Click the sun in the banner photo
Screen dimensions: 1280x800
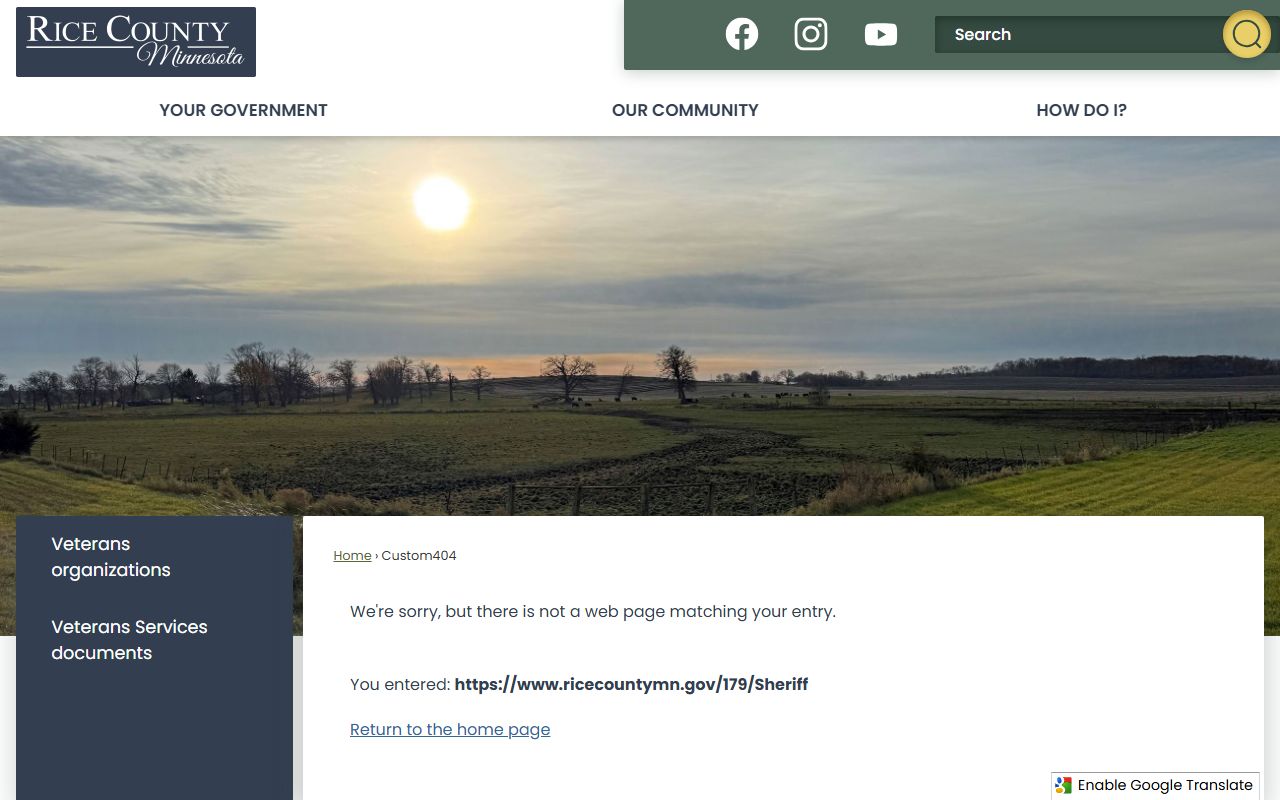441,203
